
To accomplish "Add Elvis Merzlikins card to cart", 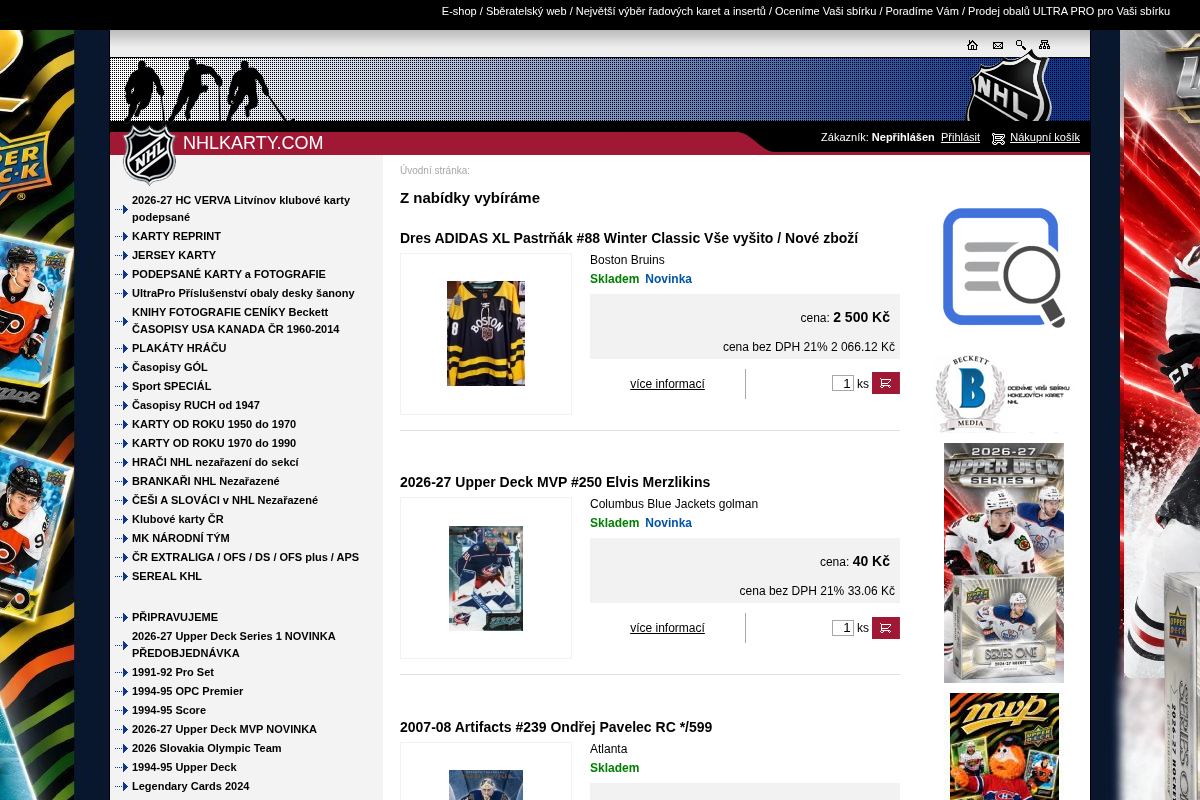I will pyautogui.click(x=886, y=628).
